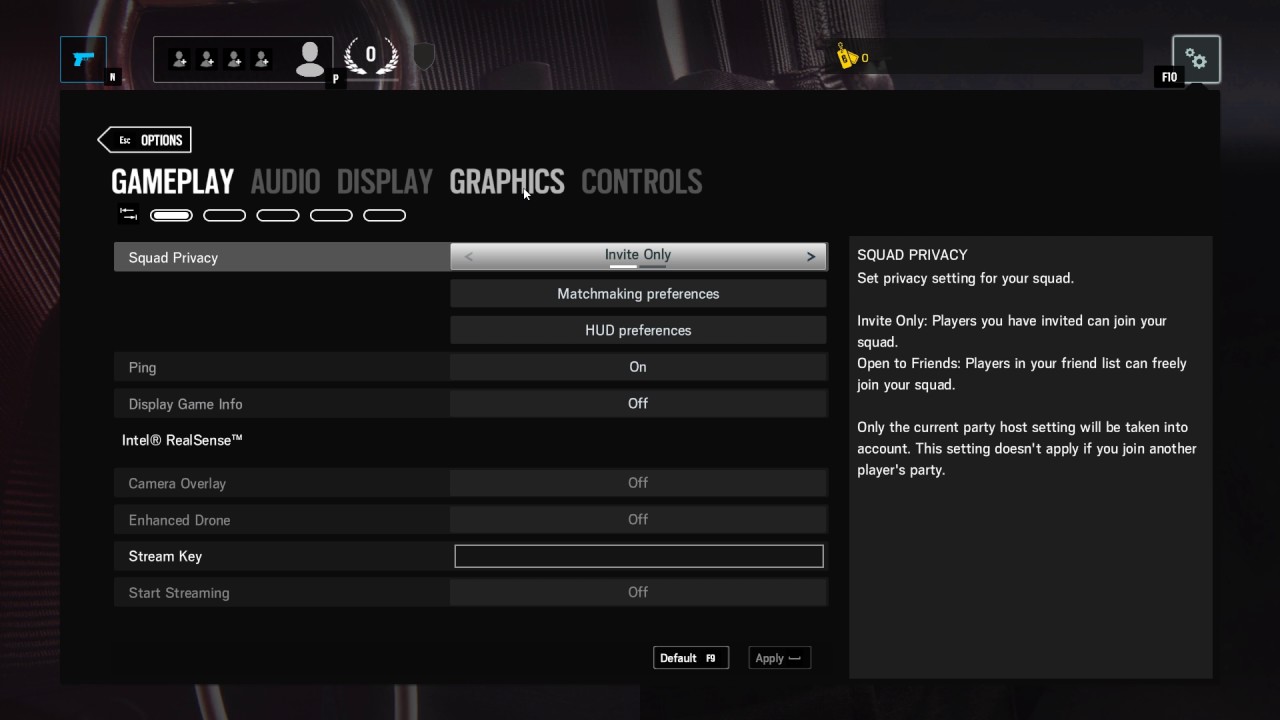Click the yellow renown currency tag

click(x=849, y=57)
